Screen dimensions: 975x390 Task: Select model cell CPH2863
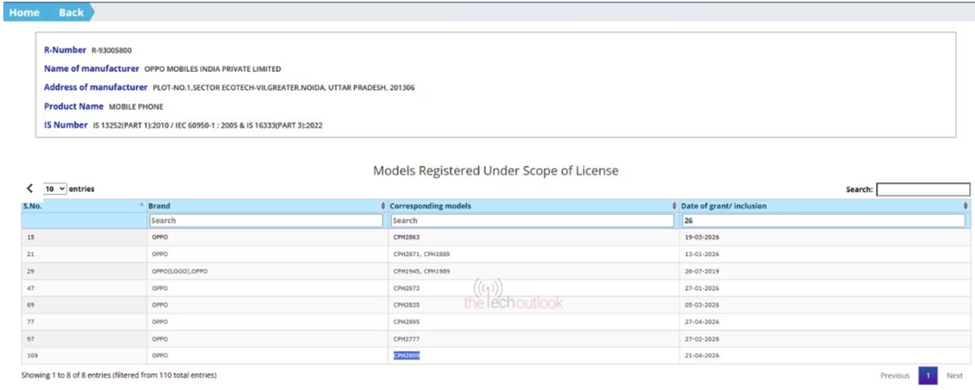coord(407,238)
